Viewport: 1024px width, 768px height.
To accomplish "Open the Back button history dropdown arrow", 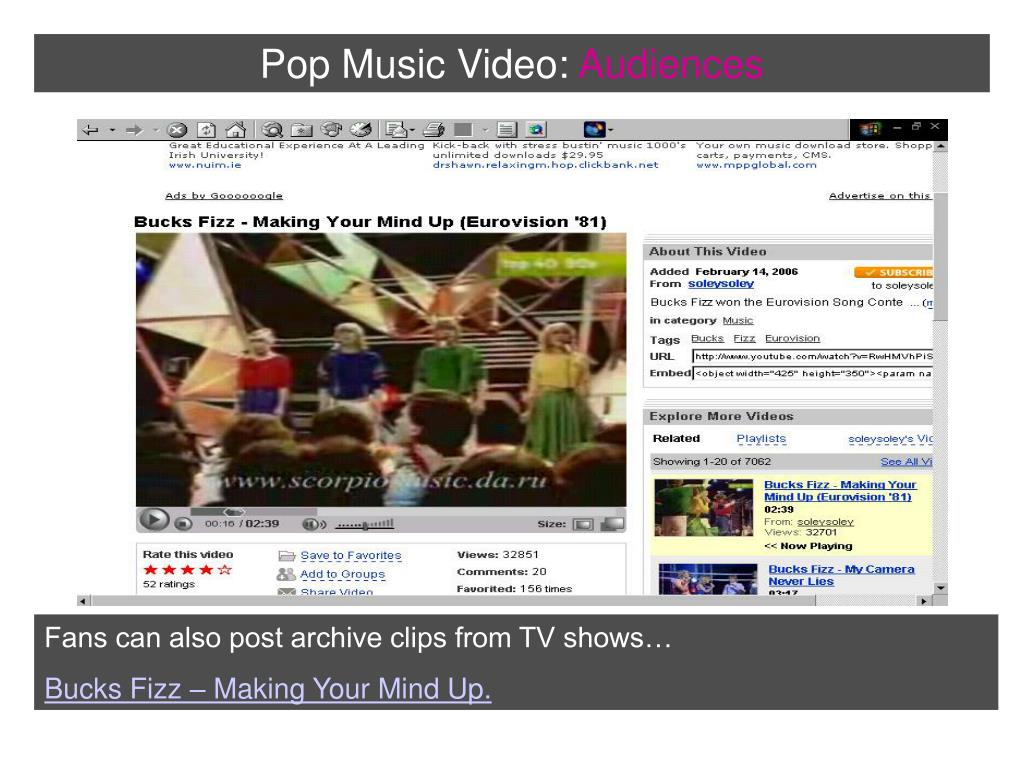I will point(112,130).
